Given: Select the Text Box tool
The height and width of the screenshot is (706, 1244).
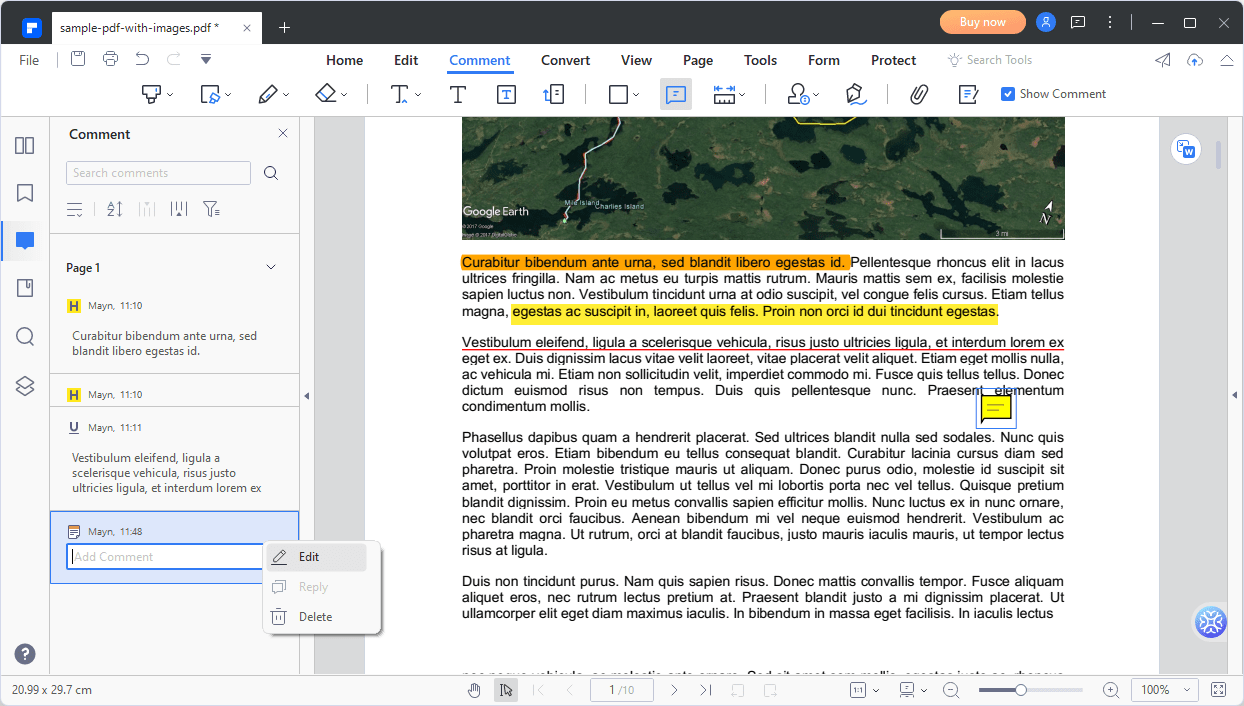Looking at the screenshot, I should click(506, 93).
